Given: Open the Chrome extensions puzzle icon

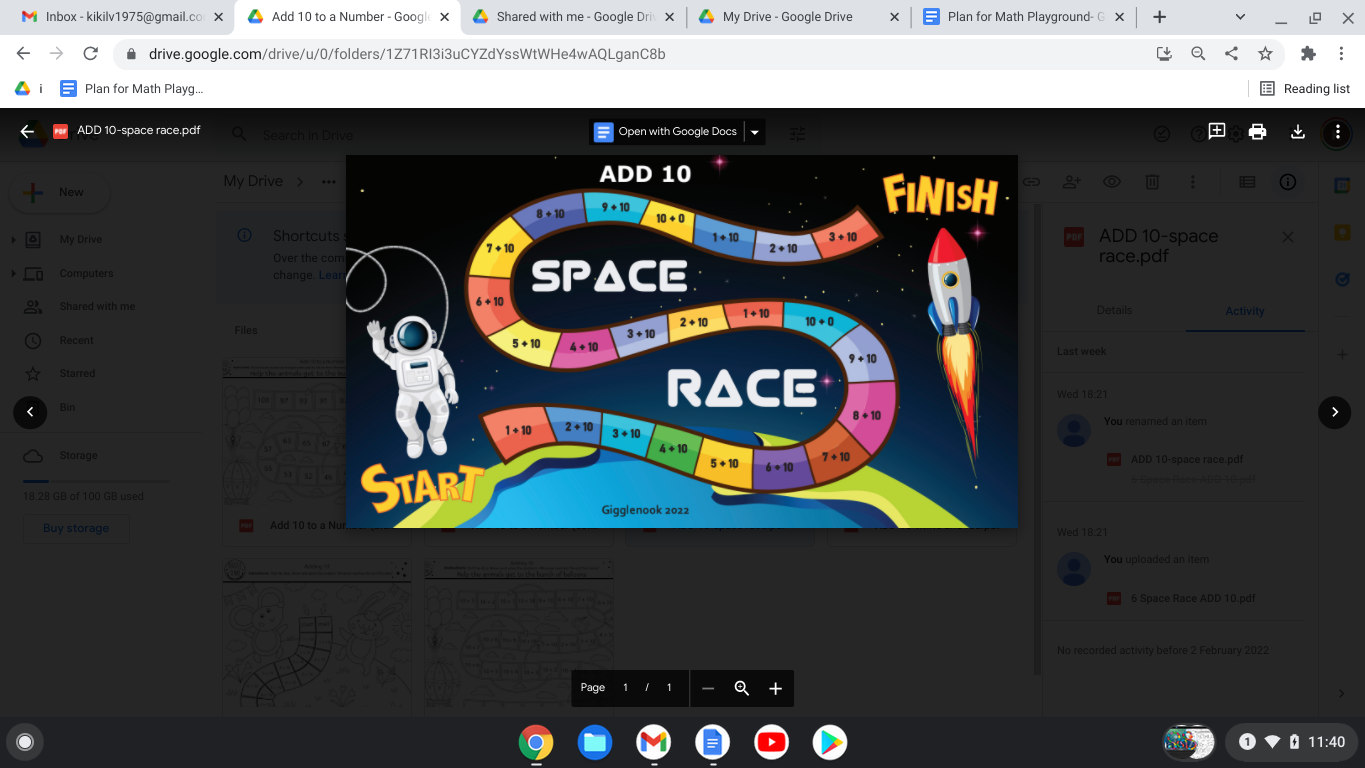Looking at the screenshot, I should click(1307, 54).
